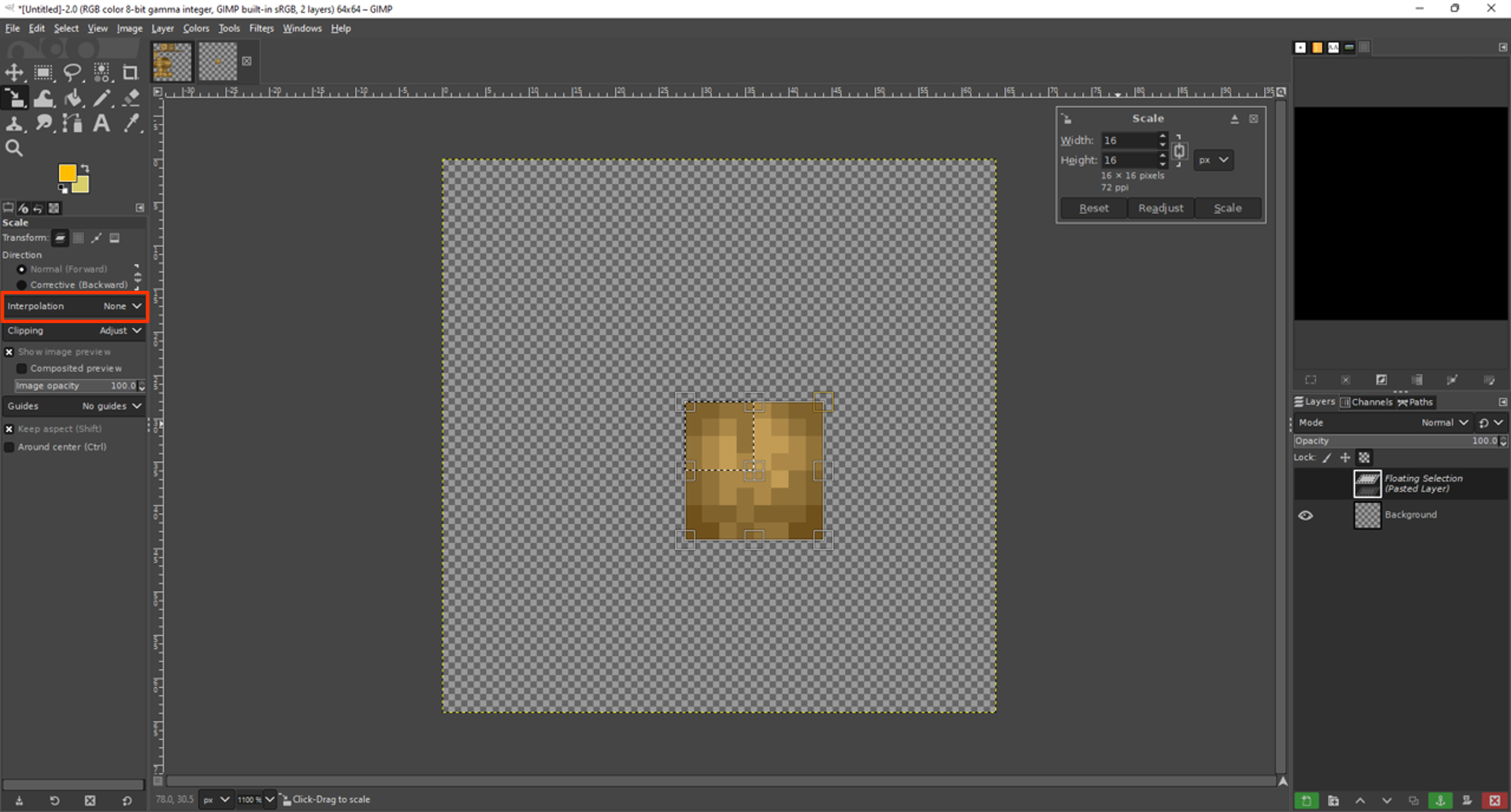The height and width of the screenshot is (812, 1511).
Task: Open the Filters menu
Action: pyautogui.click(x=261, y=28)
